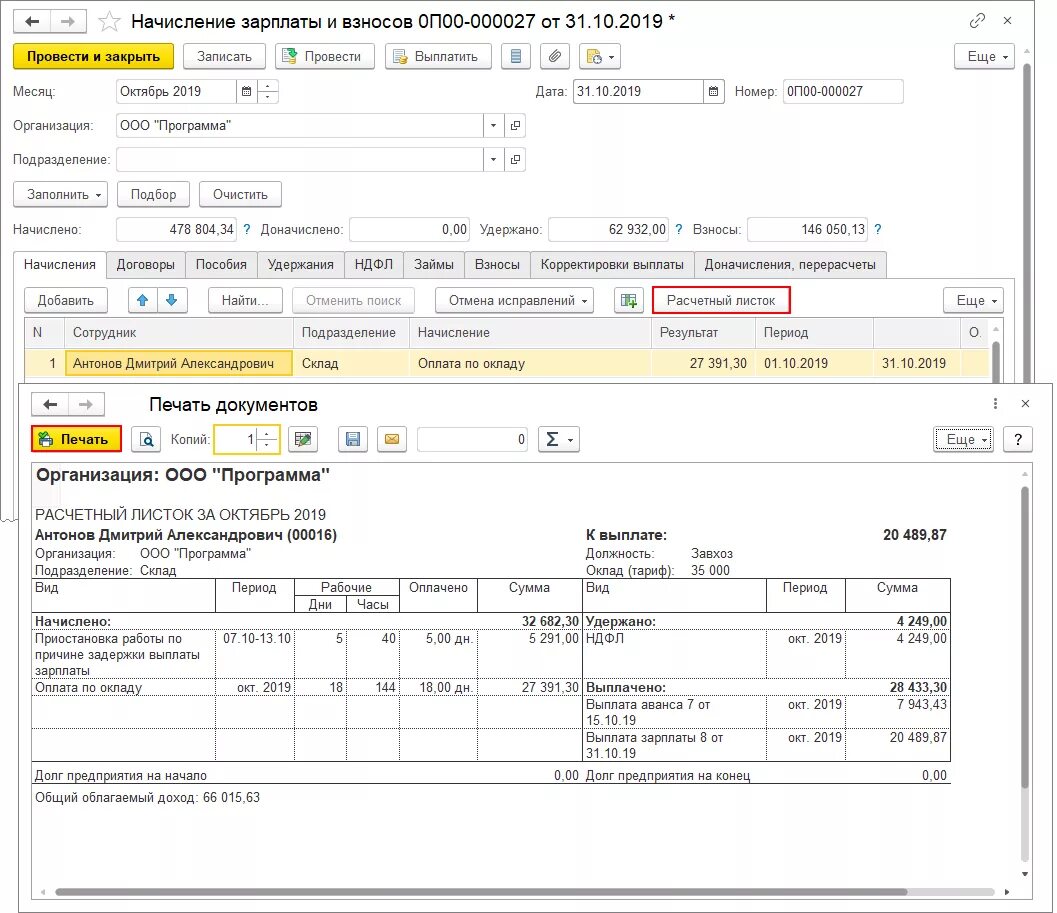Viewport: 1057px width, 913px height.
Task: Add the salary document to favorites with the star
Action: tap(109, 22)
